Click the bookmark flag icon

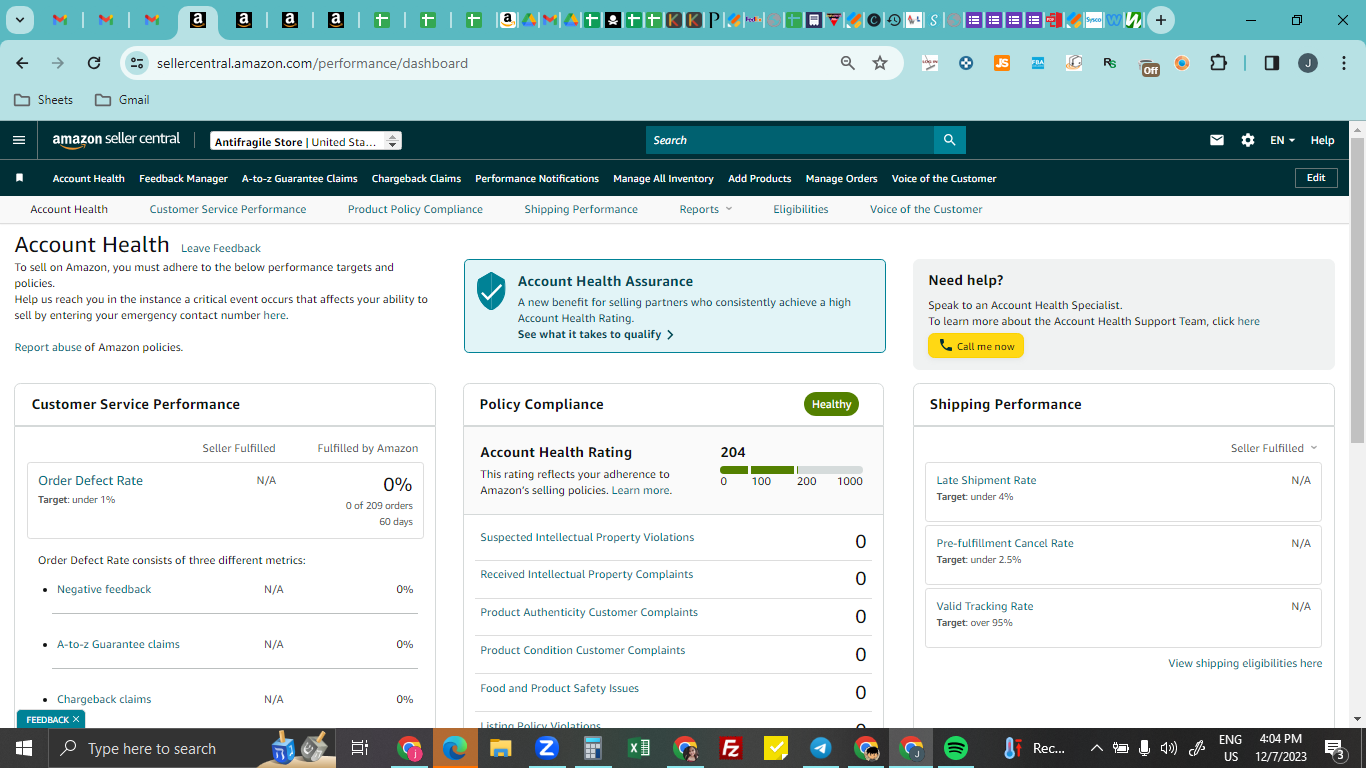click(19, 178)
